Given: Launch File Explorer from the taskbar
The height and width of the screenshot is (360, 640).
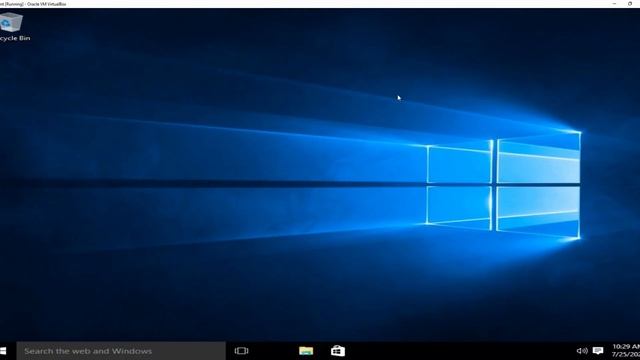Looking at the screenshot, I should (x=306, y=351).
